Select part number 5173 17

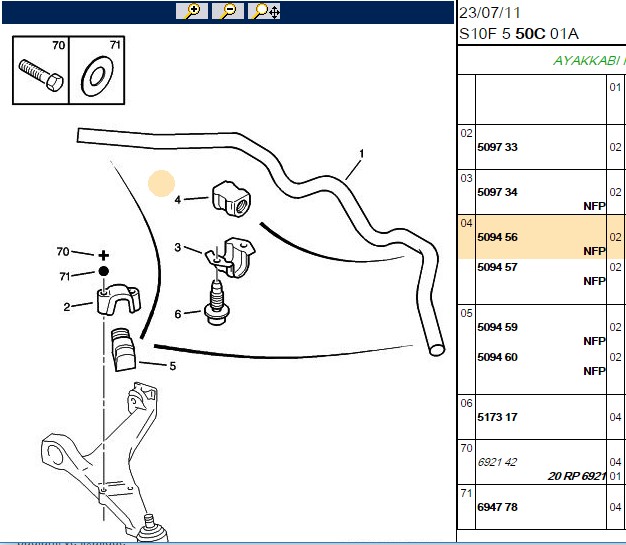tap(497, 417)
